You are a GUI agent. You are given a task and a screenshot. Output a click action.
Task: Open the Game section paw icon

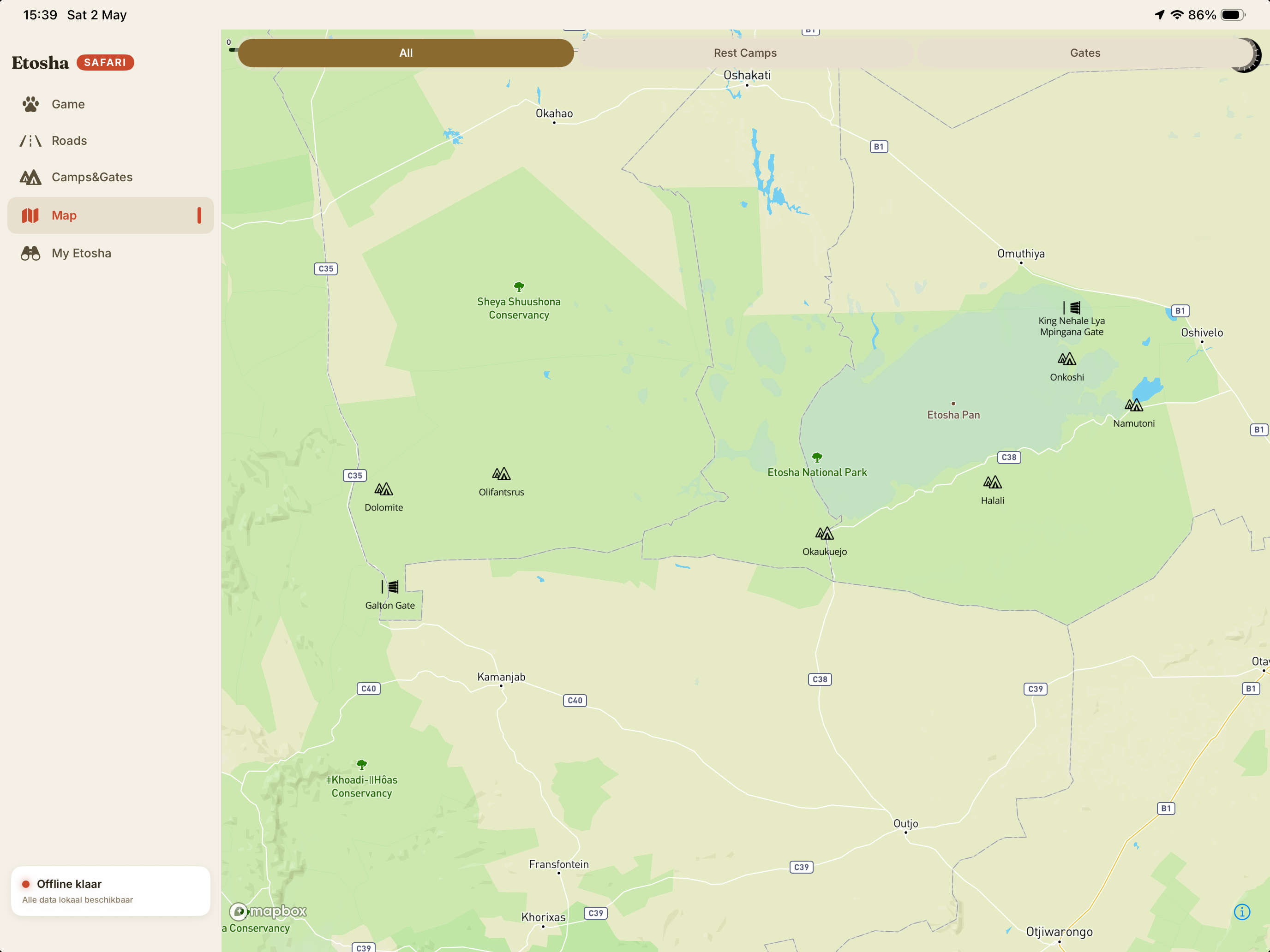tap(30, 104)
